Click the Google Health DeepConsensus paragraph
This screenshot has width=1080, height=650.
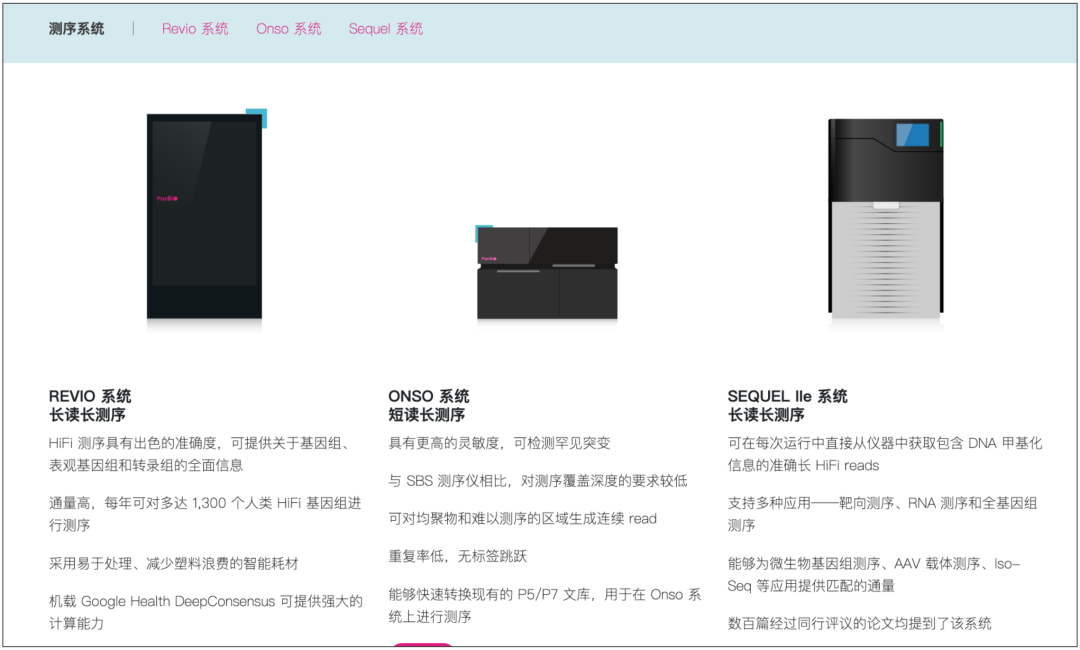[x=205, y=612]
